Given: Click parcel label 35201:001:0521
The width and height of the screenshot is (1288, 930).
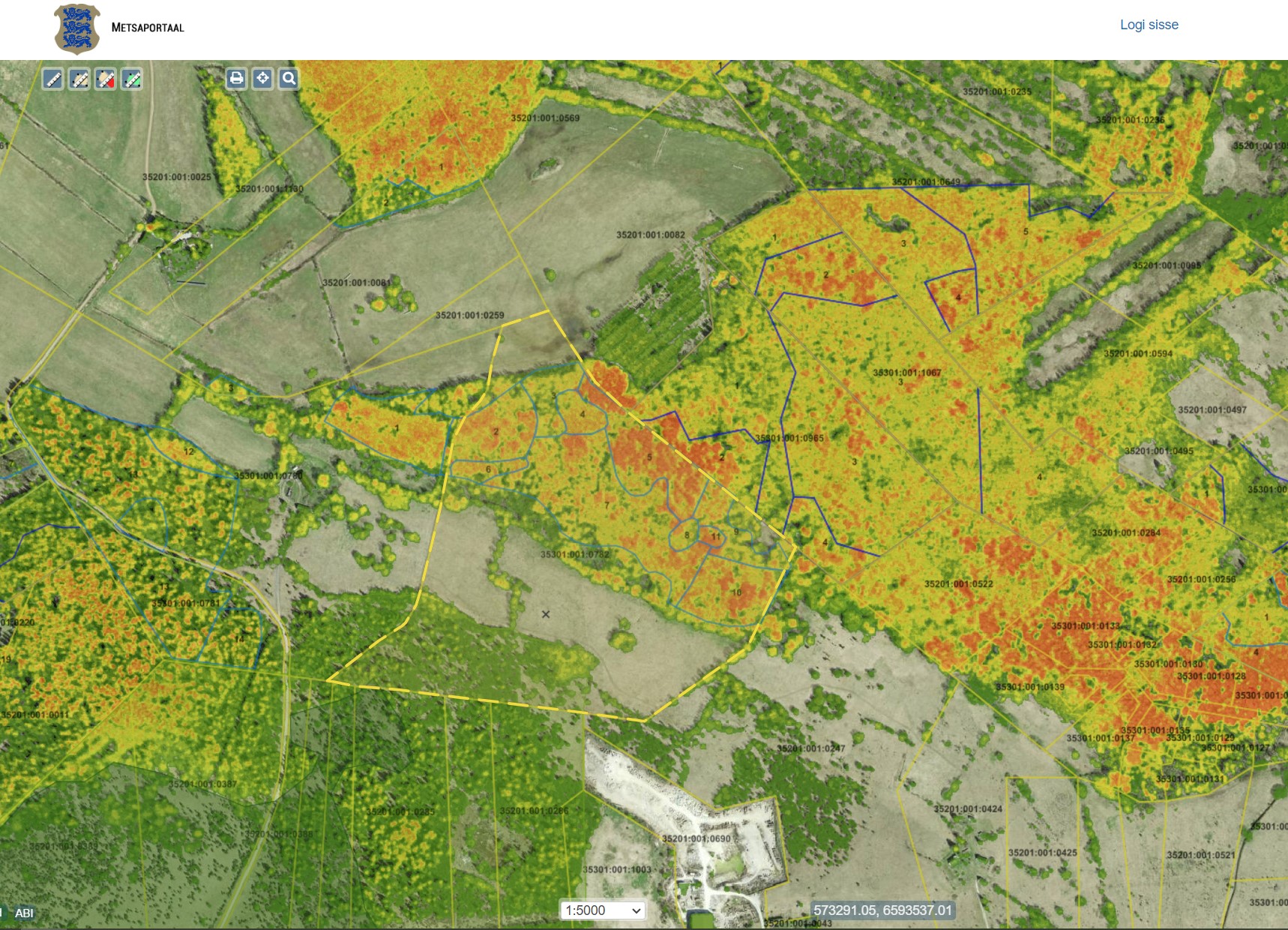Looking at the screenshot, I should pyautogui.click(x=1201, y=855).
